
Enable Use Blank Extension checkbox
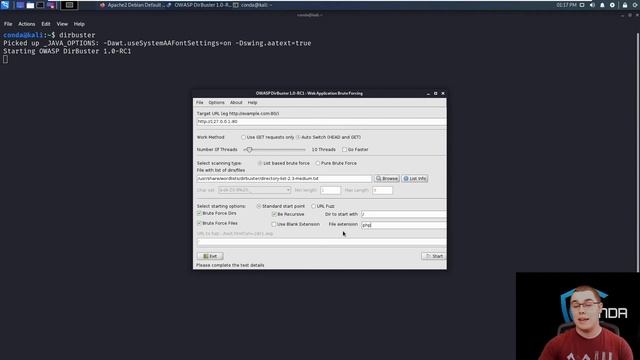(x=274, y=224)
